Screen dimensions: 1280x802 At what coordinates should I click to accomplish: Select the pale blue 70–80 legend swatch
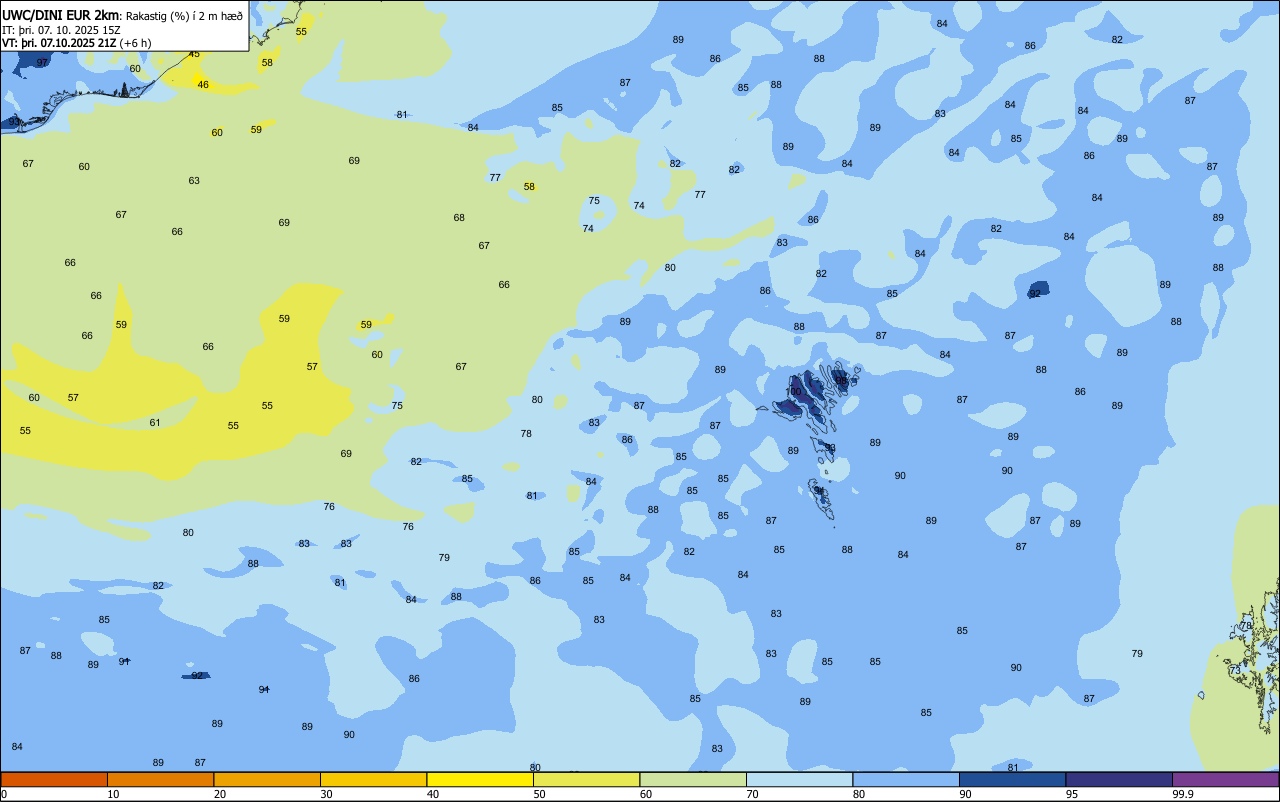(x=799, y=779)
